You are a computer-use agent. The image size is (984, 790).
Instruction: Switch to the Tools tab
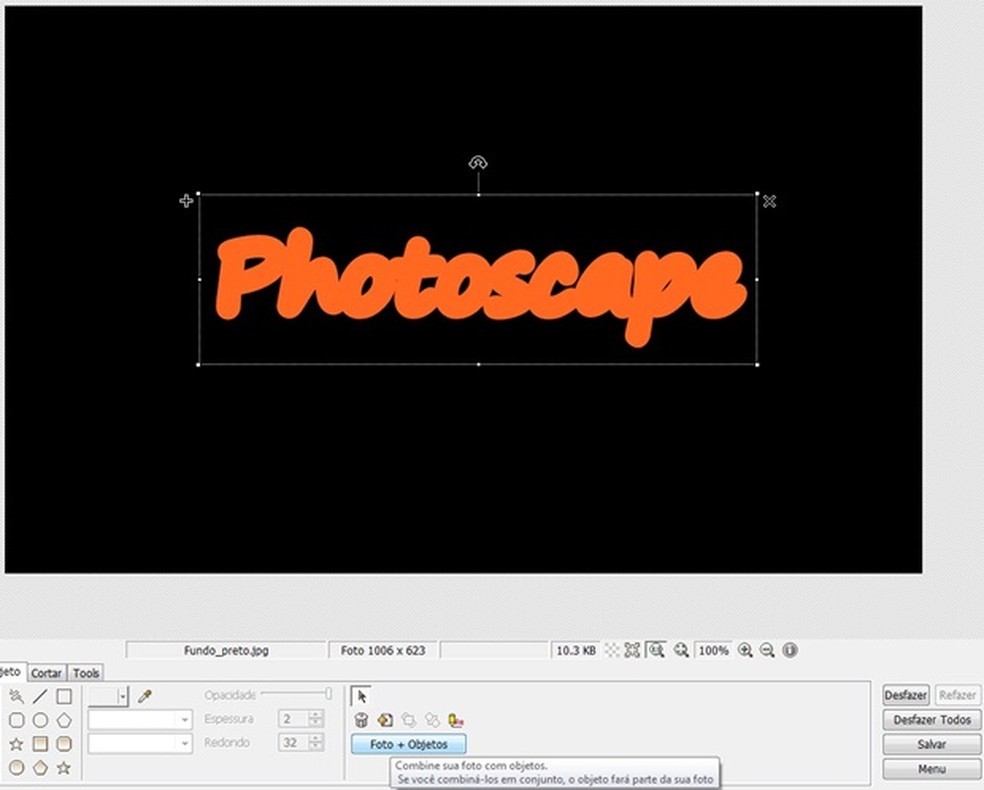coord(86,673)
